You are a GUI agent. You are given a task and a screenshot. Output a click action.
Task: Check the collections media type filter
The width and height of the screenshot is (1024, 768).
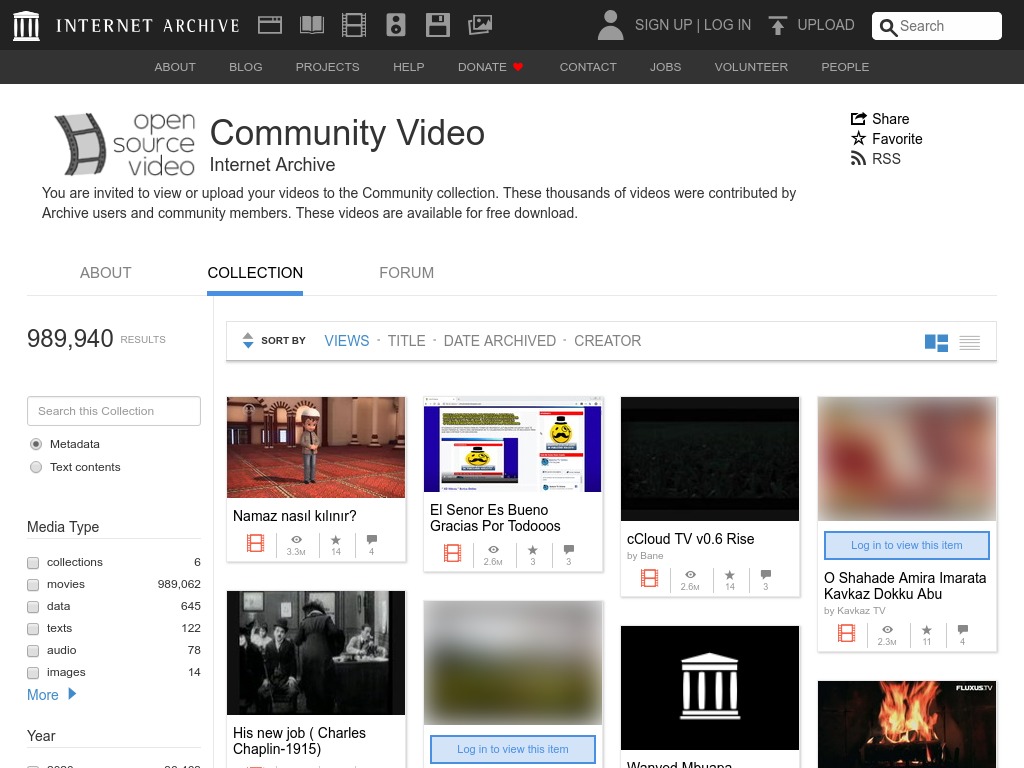pos(33,563)
